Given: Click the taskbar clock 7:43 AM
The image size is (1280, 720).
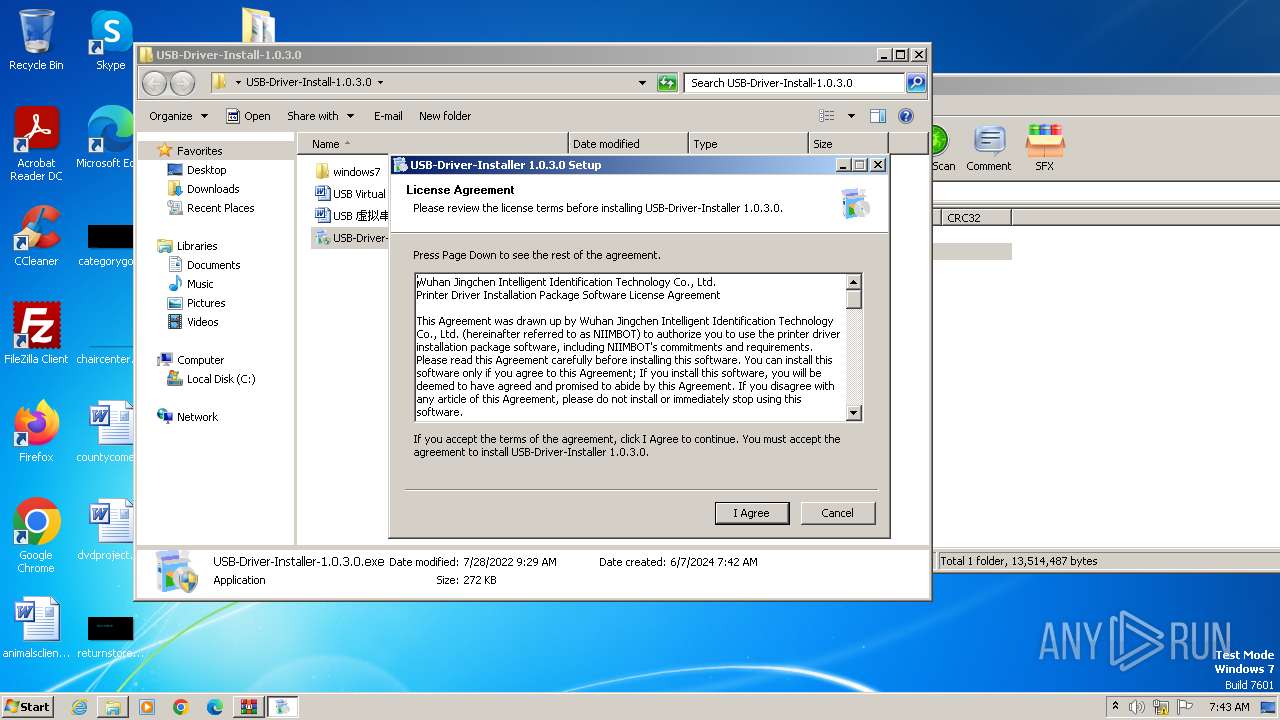Looking at the screenshot, I should pyautogui.click(x=1229, y=707).
